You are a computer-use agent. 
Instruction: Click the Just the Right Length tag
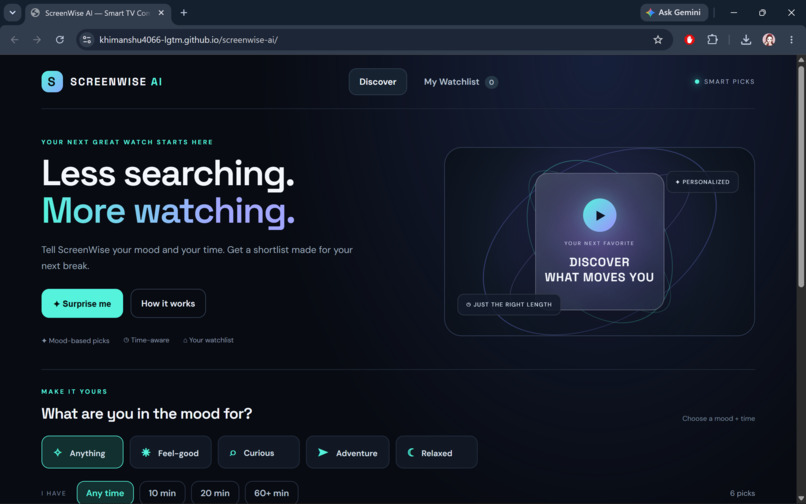point(508,304)
